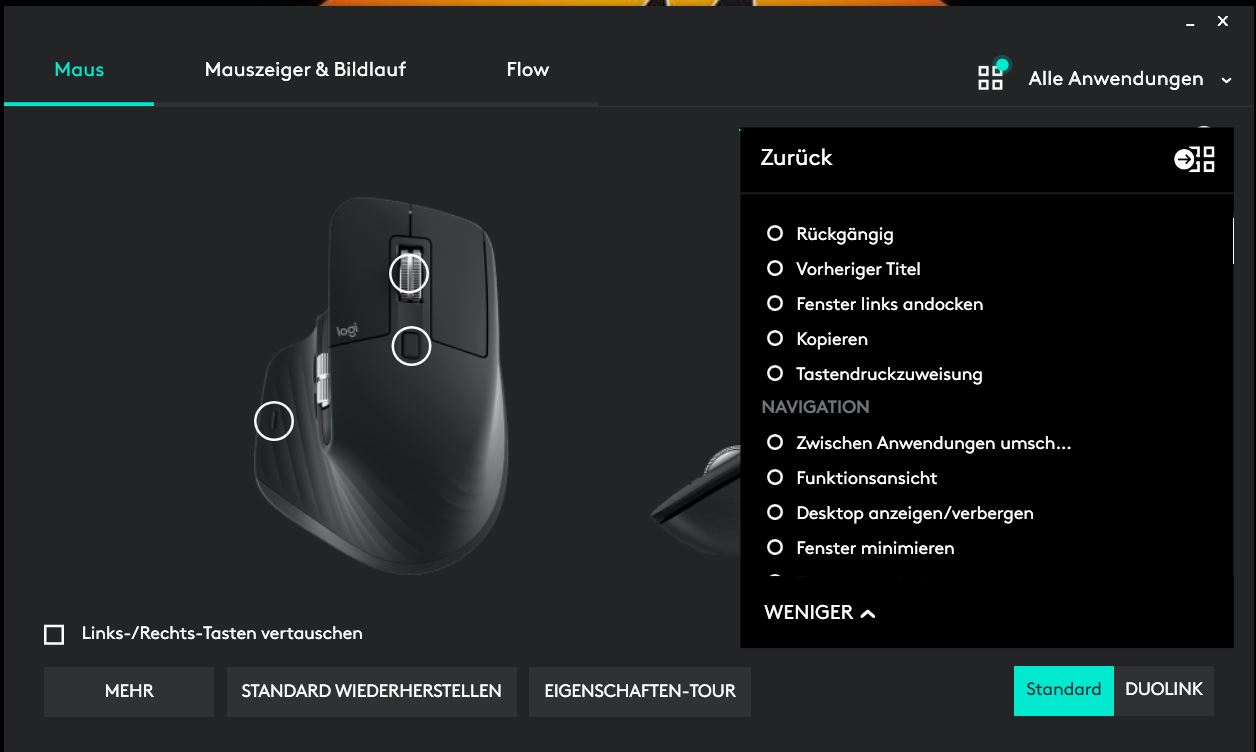Start the EIGENSCHAFTEN-TOUR
1256x752 pixels.
click(640, 691)
